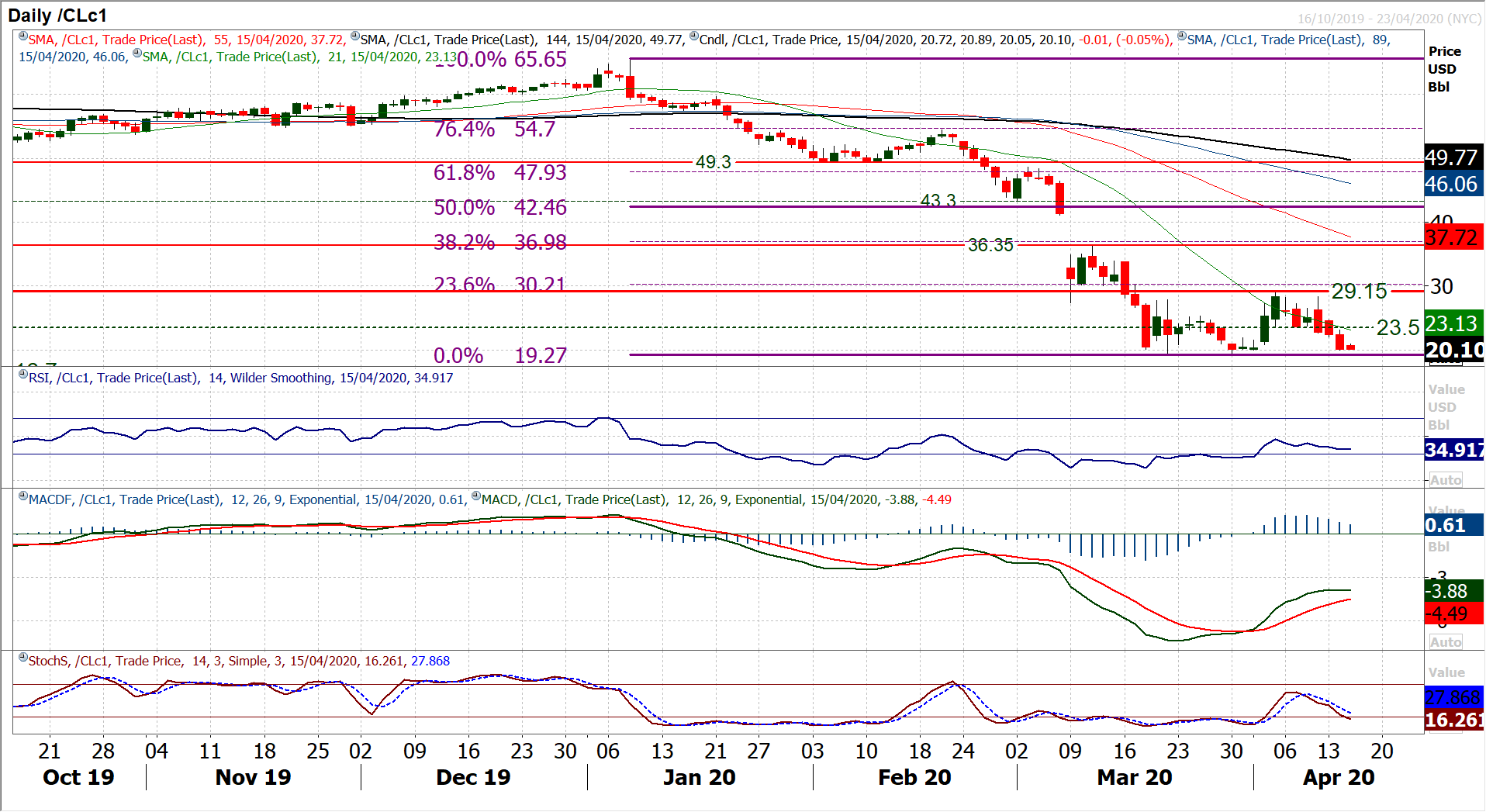Click the 49.77 price axis label

[1454, 157]
